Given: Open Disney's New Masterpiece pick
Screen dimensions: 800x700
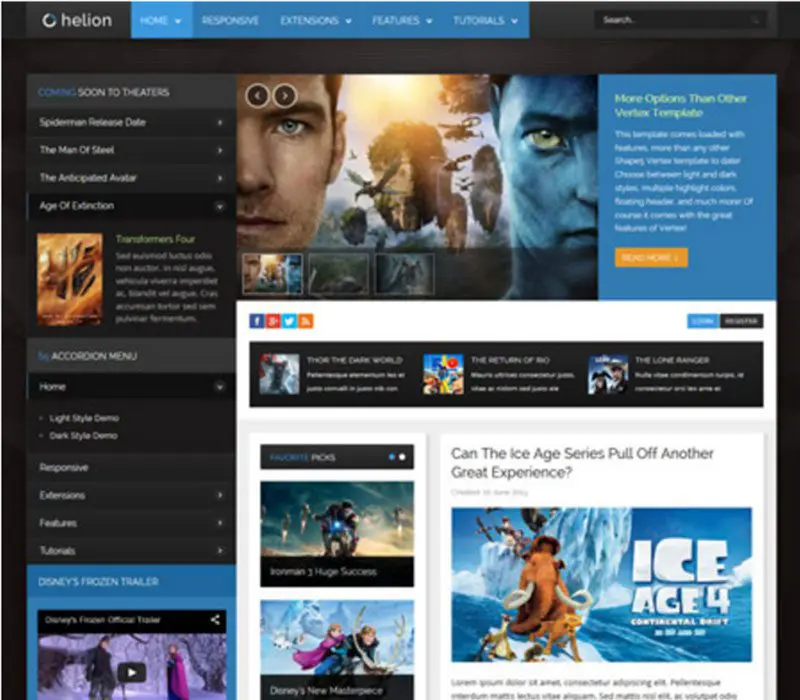Looking at the screenshot, I should [x=337, y=649].
